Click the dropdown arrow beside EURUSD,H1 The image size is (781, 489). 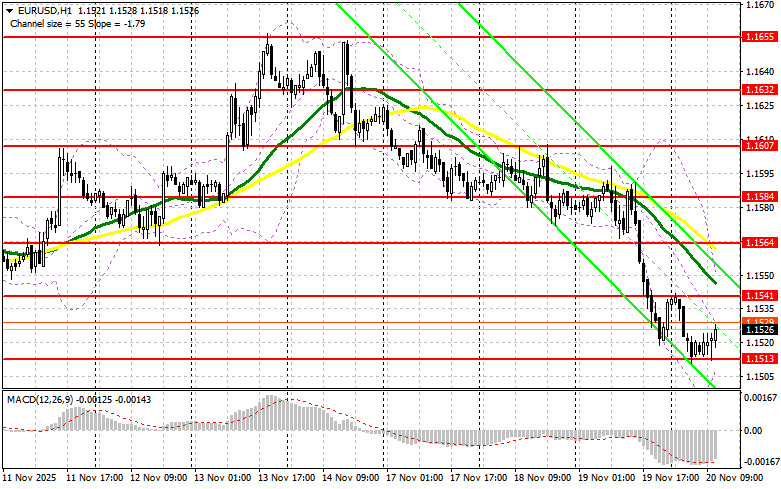9,10
